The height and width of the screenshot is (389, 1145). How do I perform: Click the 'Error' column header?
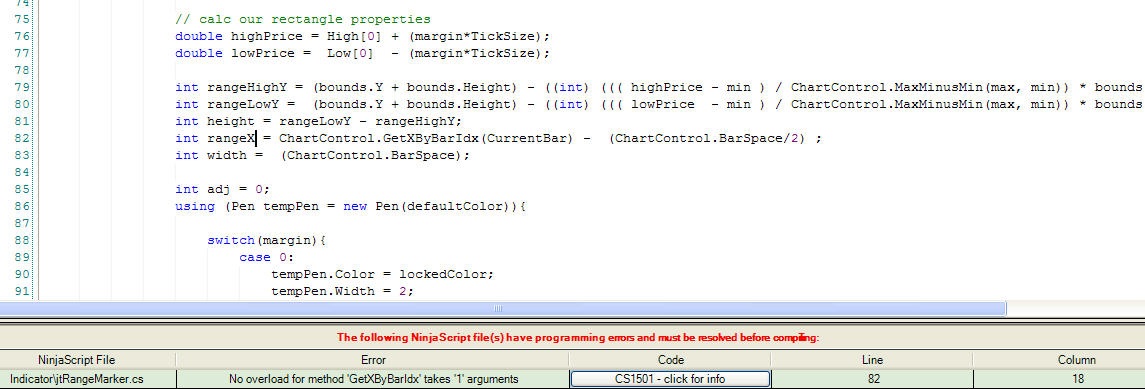pos(373,360)
